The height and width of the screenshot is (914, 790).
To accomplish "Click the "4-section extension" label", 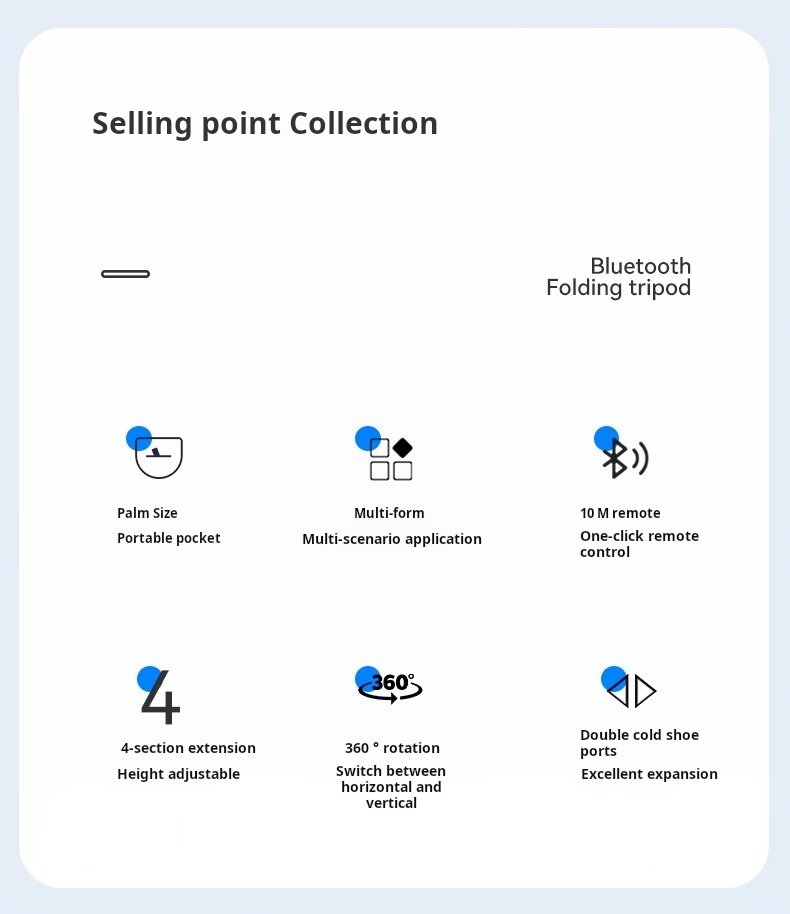I will coord(188,748).
